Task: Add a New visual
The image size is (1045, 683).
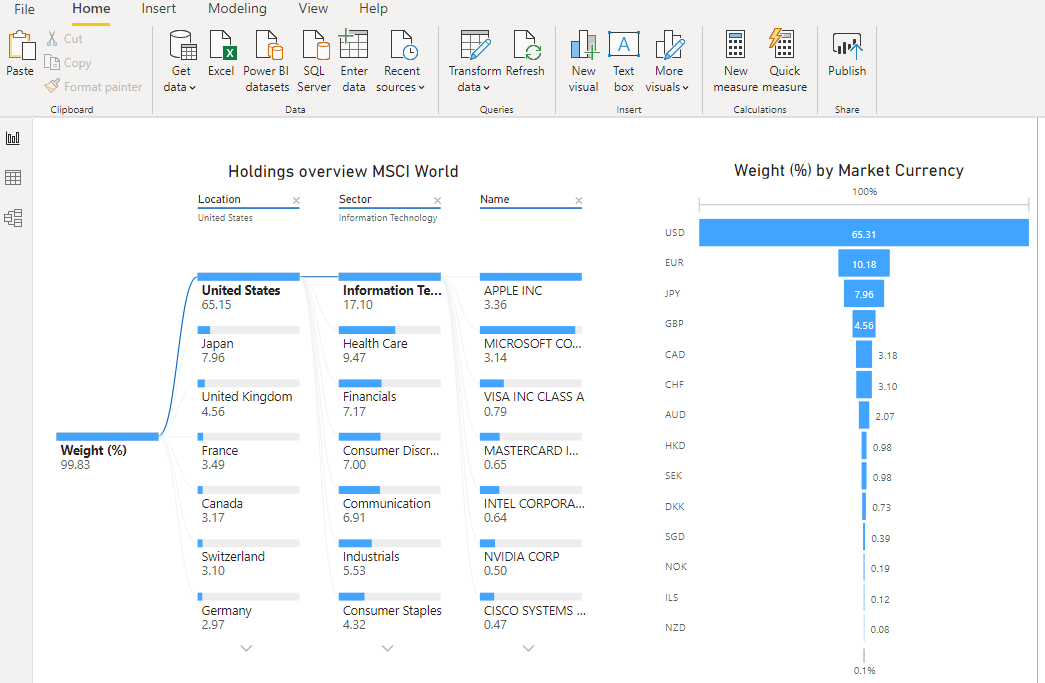Action: coord(584,61)
